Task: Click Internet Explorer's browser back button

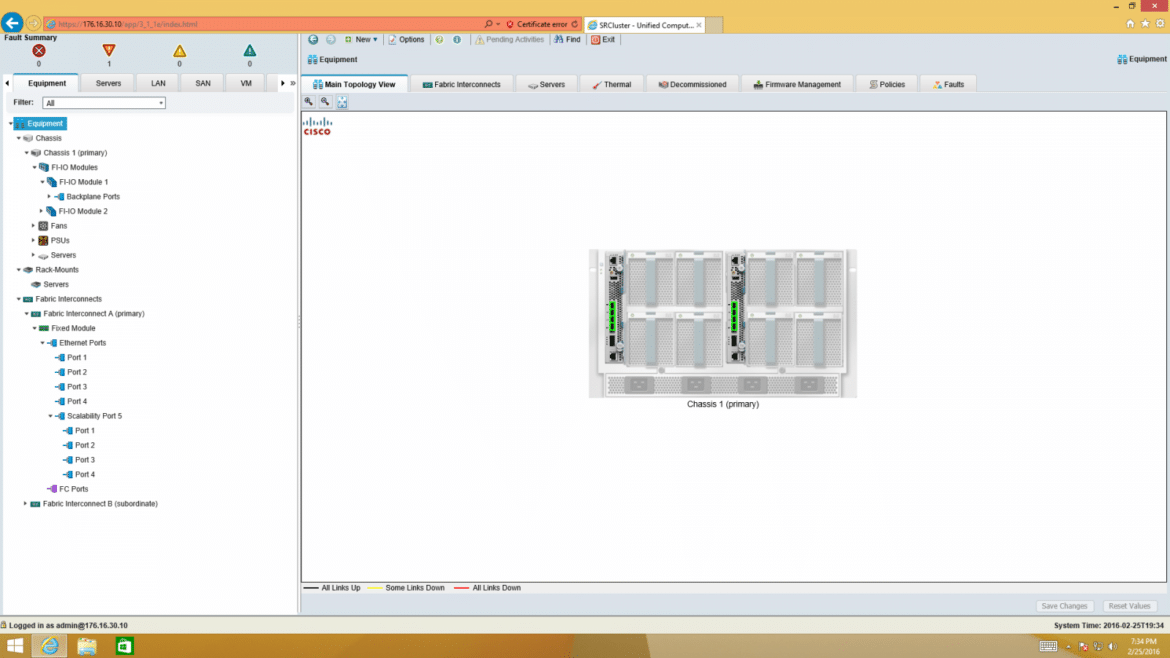Action: coord(12,23)
